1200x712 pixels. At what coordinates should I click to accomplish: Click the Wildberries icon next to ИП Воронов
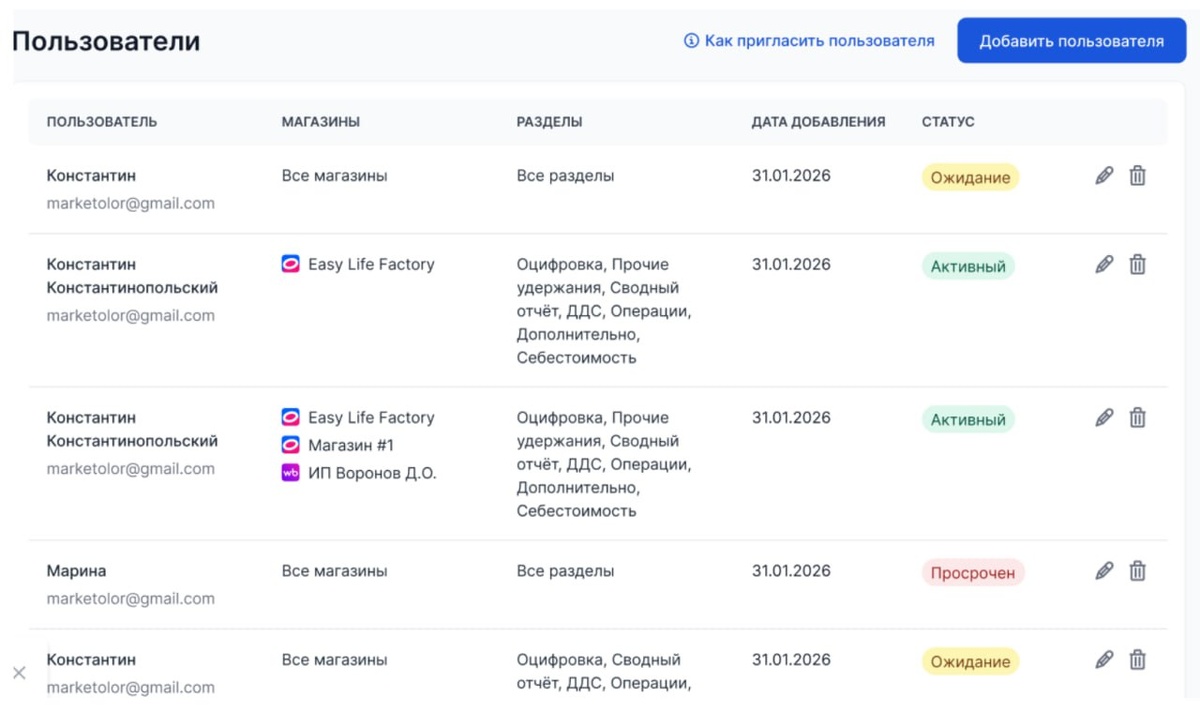point(291,473)
